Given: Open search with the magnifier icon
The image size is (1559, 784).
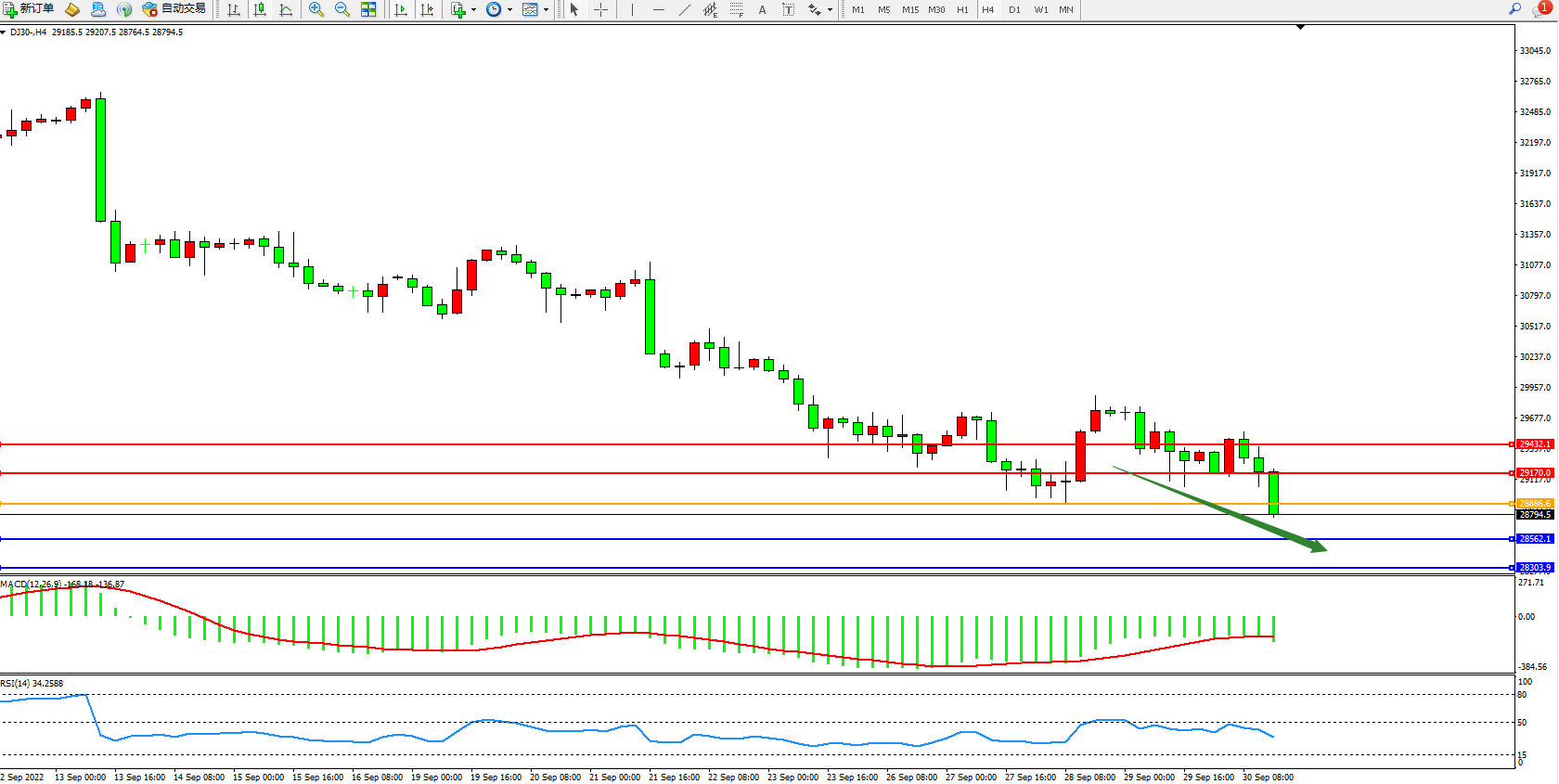Looking at the screenshot, I should pyautogui.click(x=1514, y=8).
